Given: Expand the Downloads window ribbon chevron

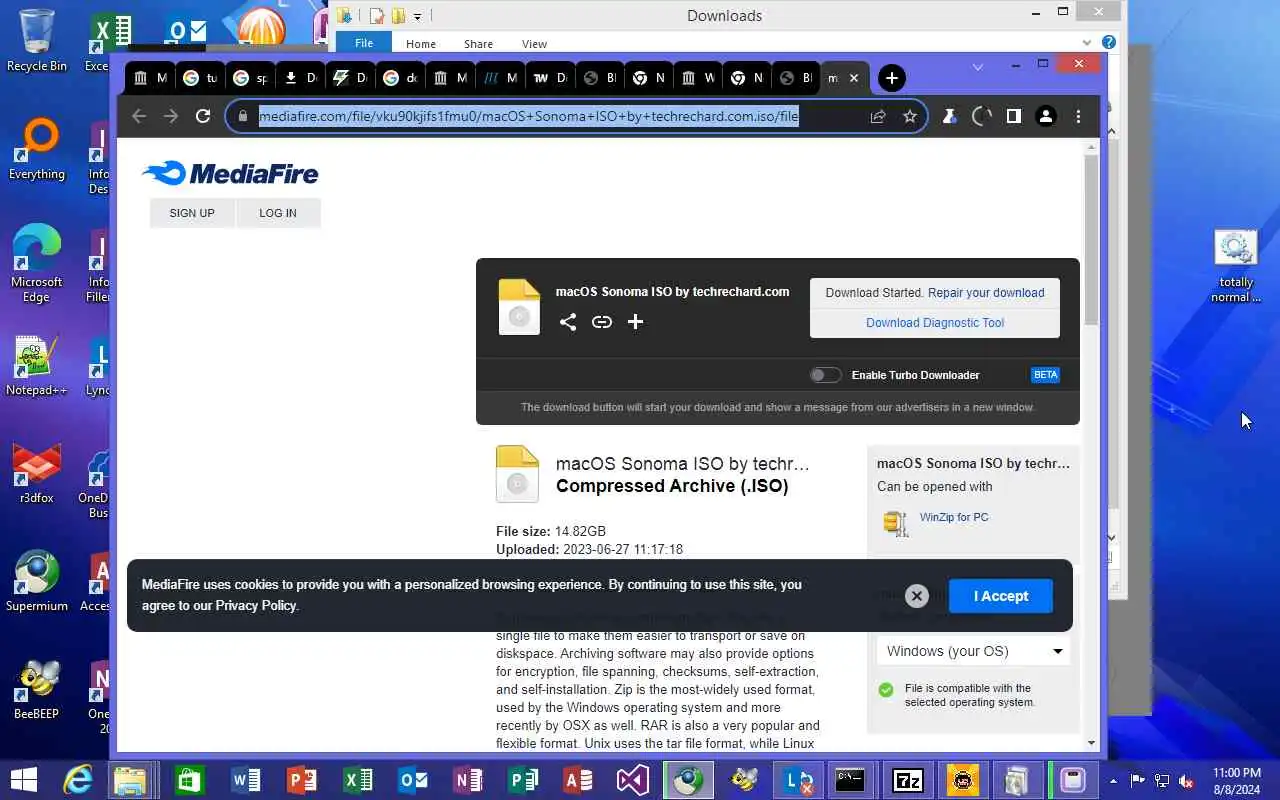Looking at the screenshot, I should point(1087,42).
